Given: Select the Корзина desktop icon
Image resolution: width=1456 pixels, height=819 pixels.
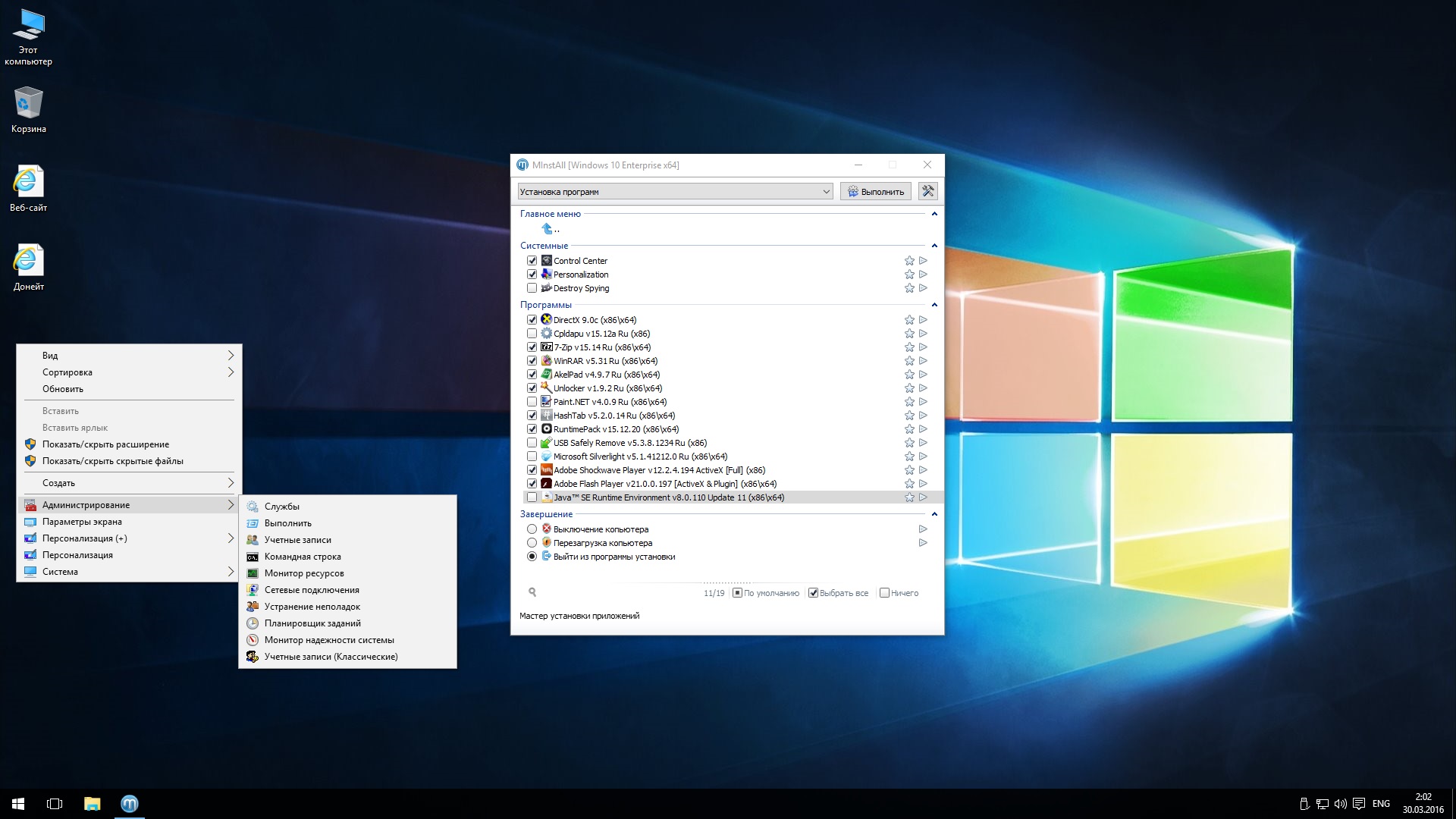Looking at the screenshot, I should click(28, 109).
